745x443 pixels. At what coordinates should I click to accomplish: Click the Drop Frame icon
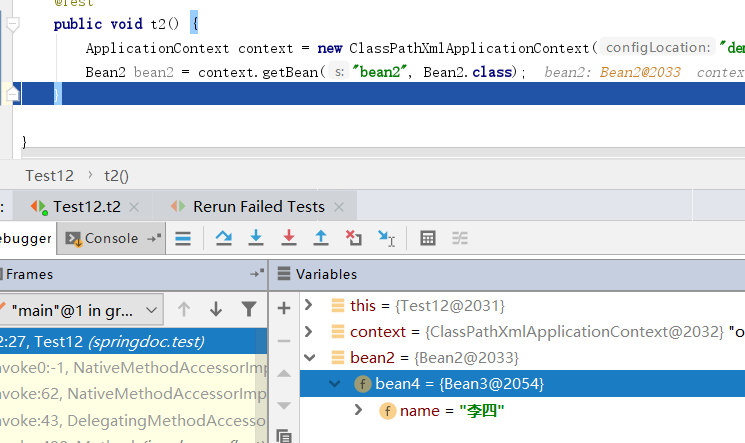pyautogui.click(x=353, y=238)
